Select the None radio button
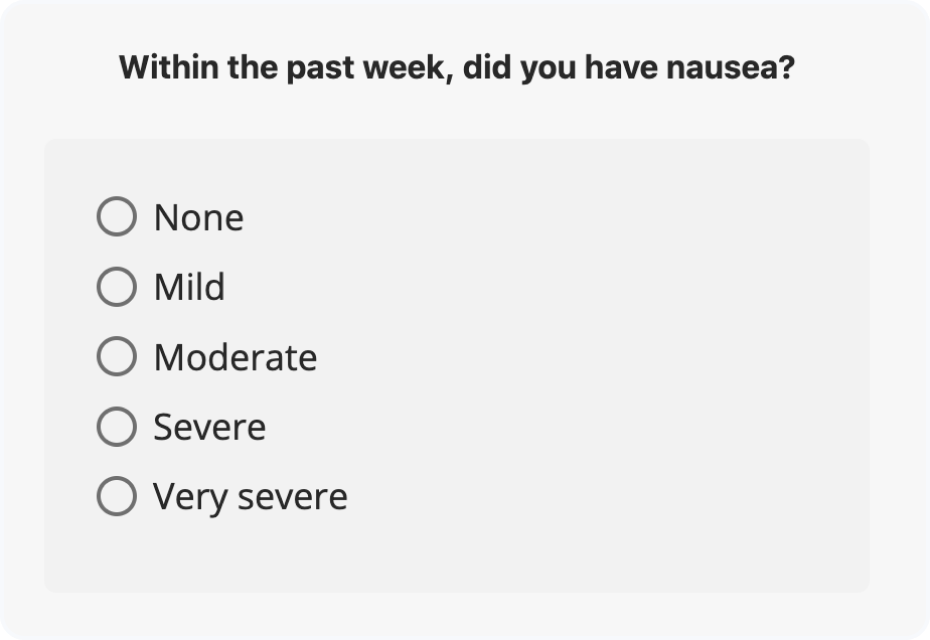 (x=117, y=216)
